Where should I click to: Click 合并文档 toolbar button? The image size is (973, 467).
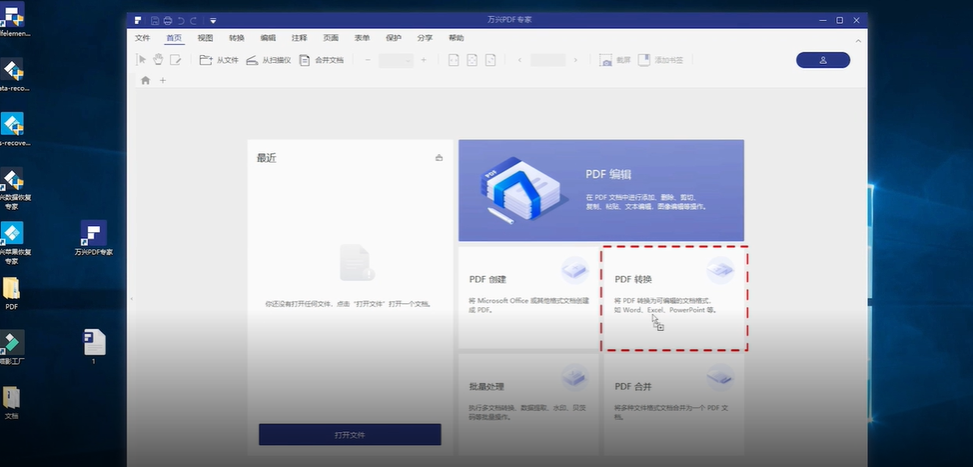pyautogui.click(x=321, y=60)
